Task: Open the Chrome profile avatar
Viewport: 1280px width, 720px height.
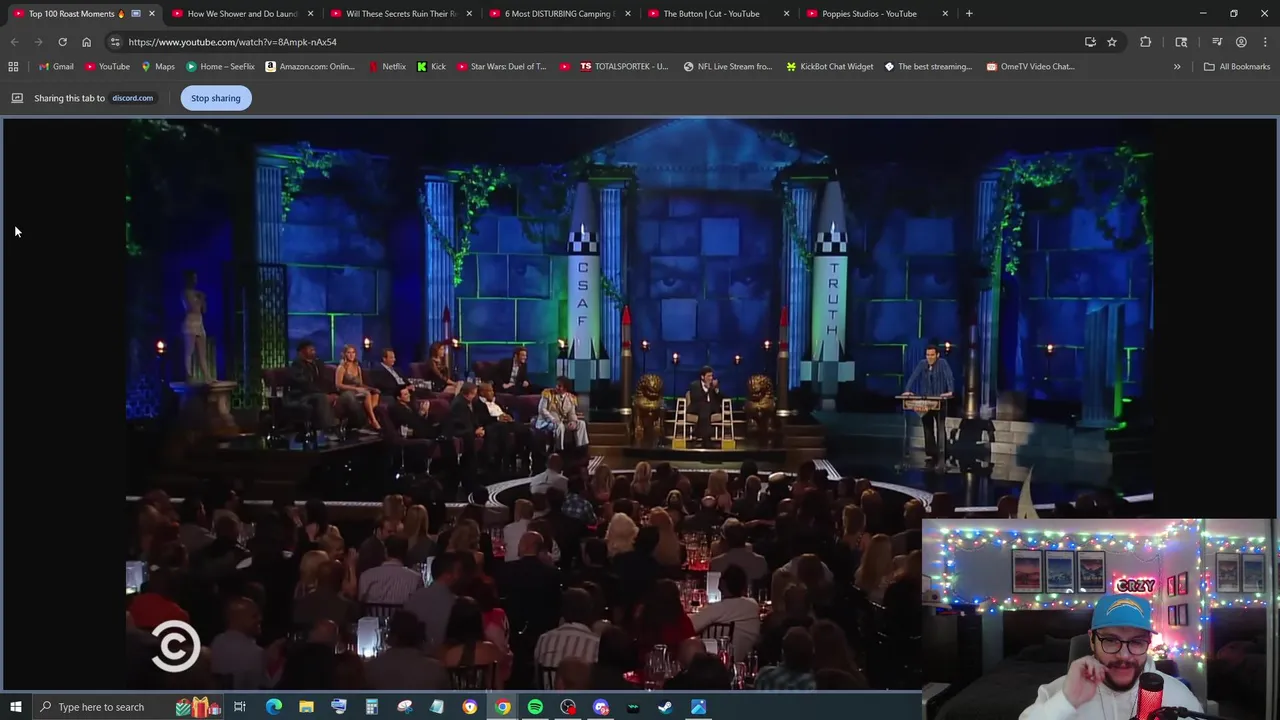Action: click(1241, 42)
